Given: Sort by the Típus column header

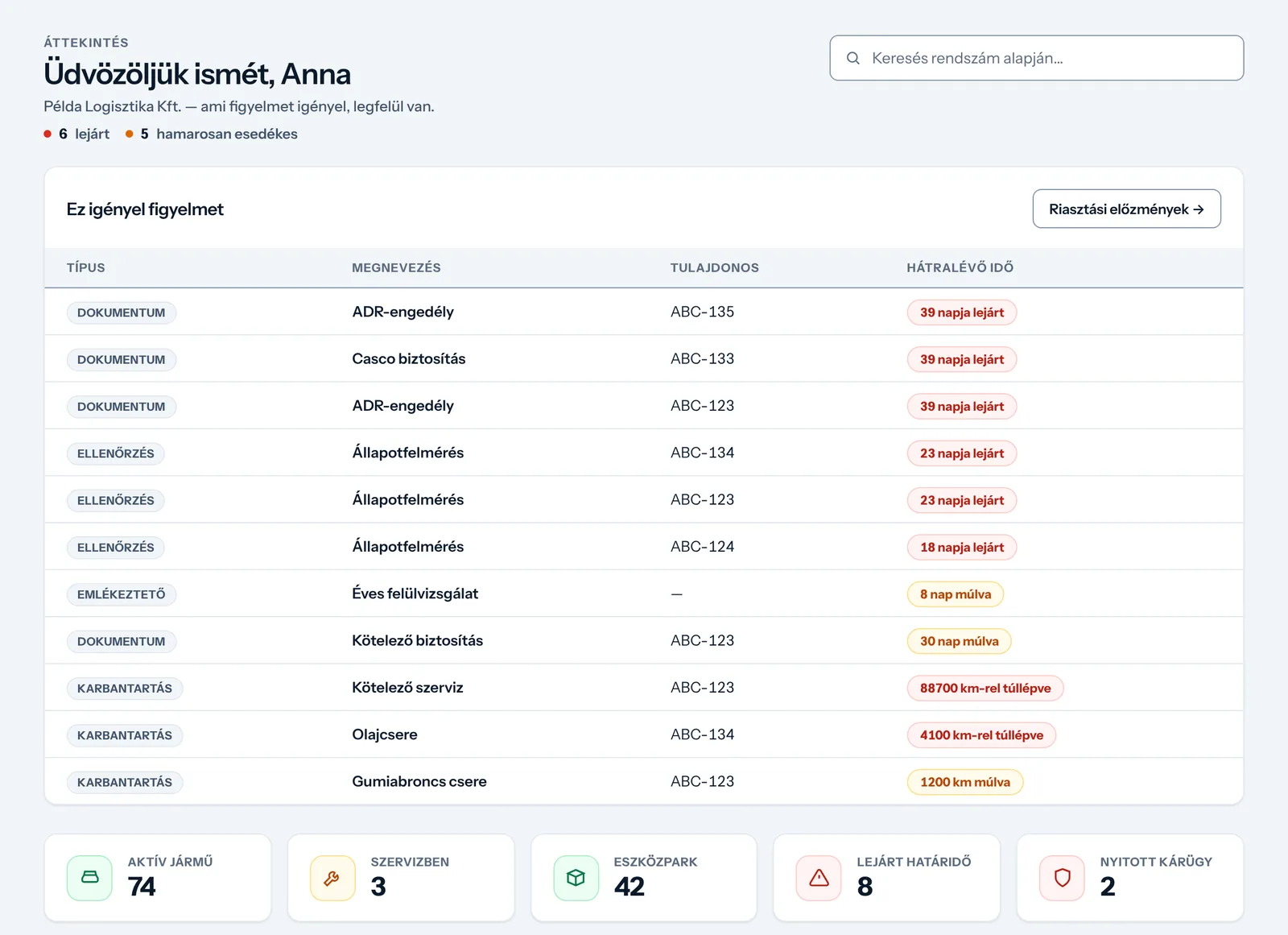Looking at the screenshot, I should coord(86,267).
